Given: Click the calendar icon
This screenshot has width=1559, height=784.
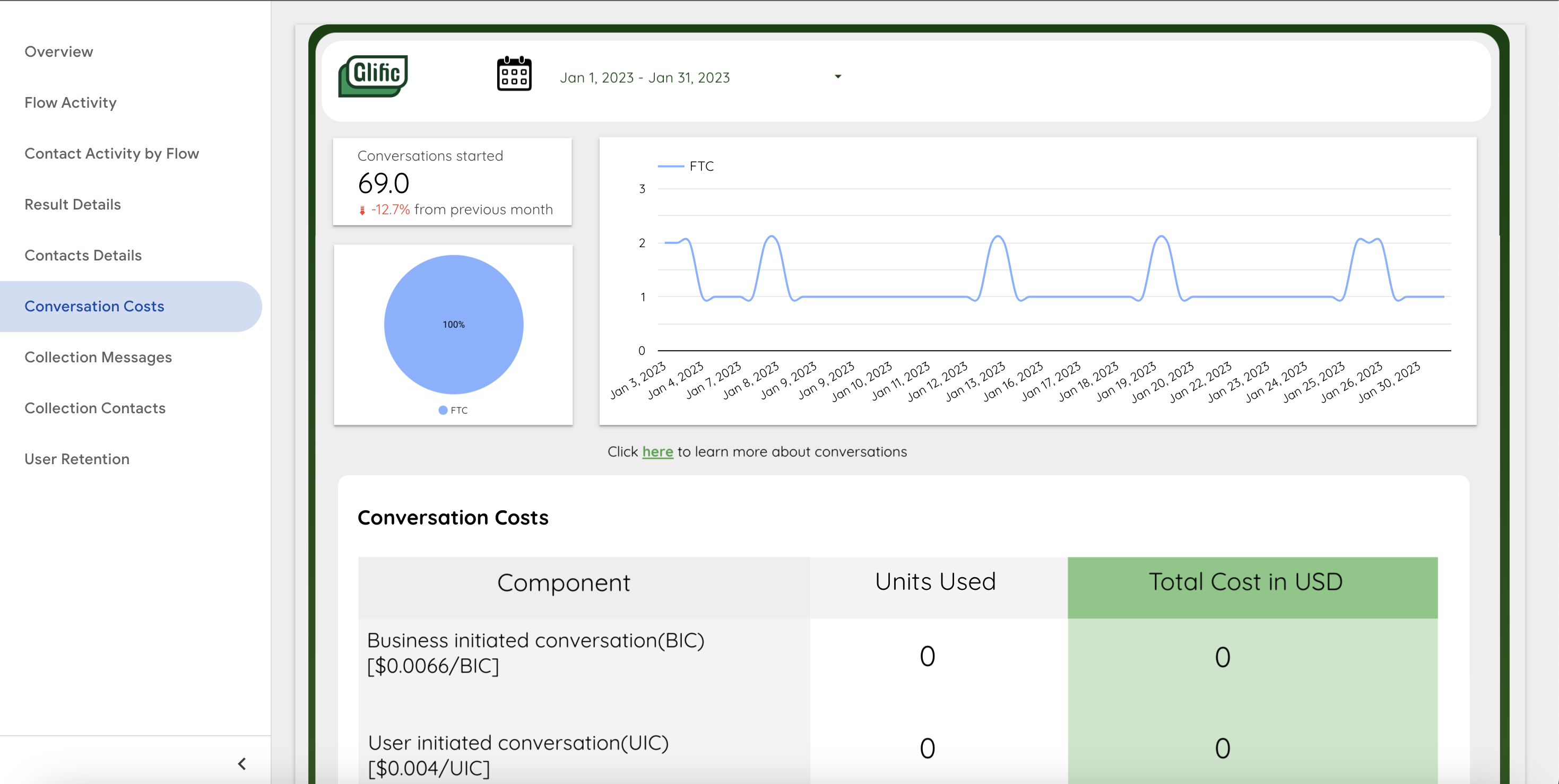Looking at the screenshot, I should 514,74.
